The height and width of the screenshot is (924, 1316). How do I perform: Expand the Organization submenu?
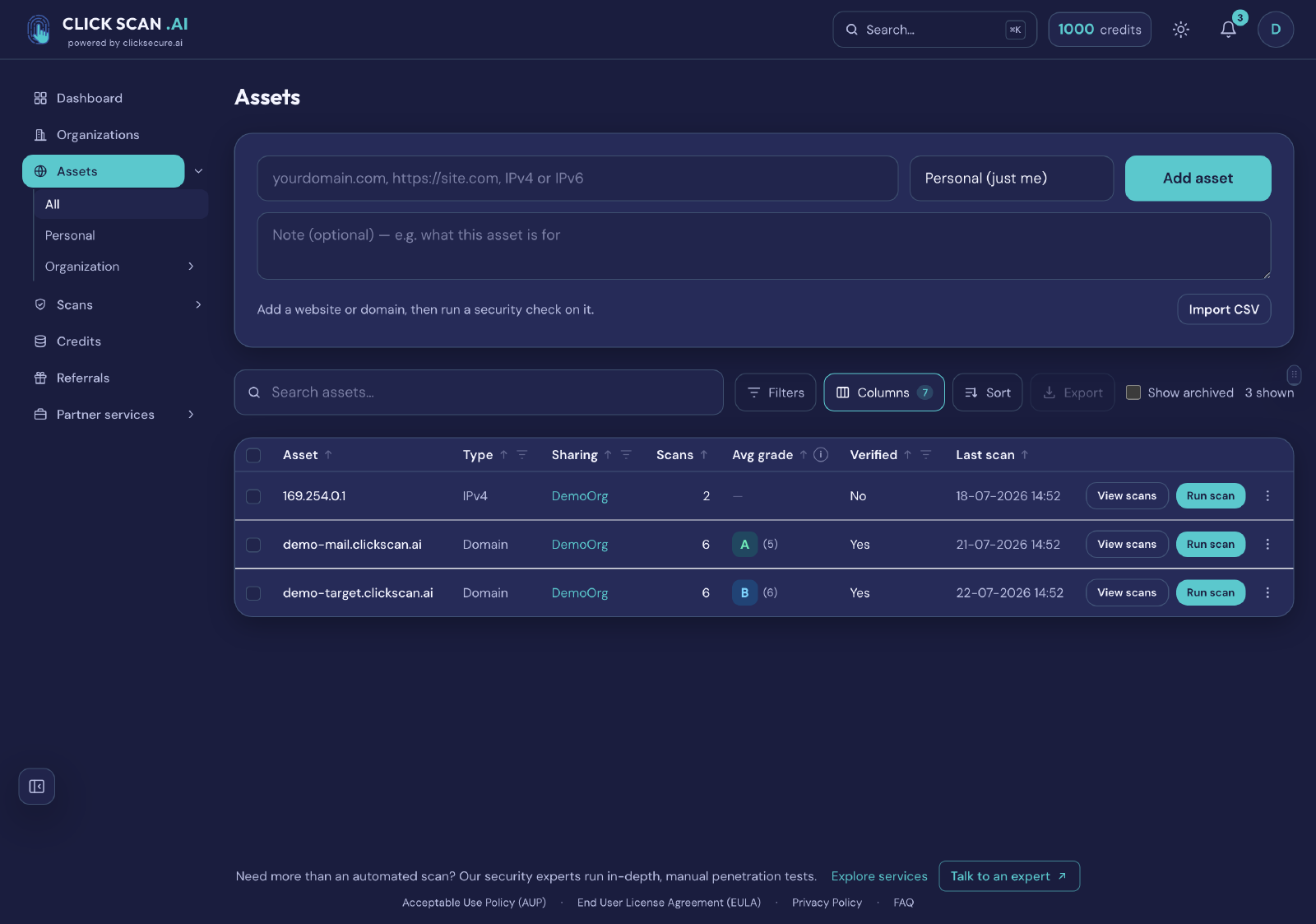[x=191, y=267]
